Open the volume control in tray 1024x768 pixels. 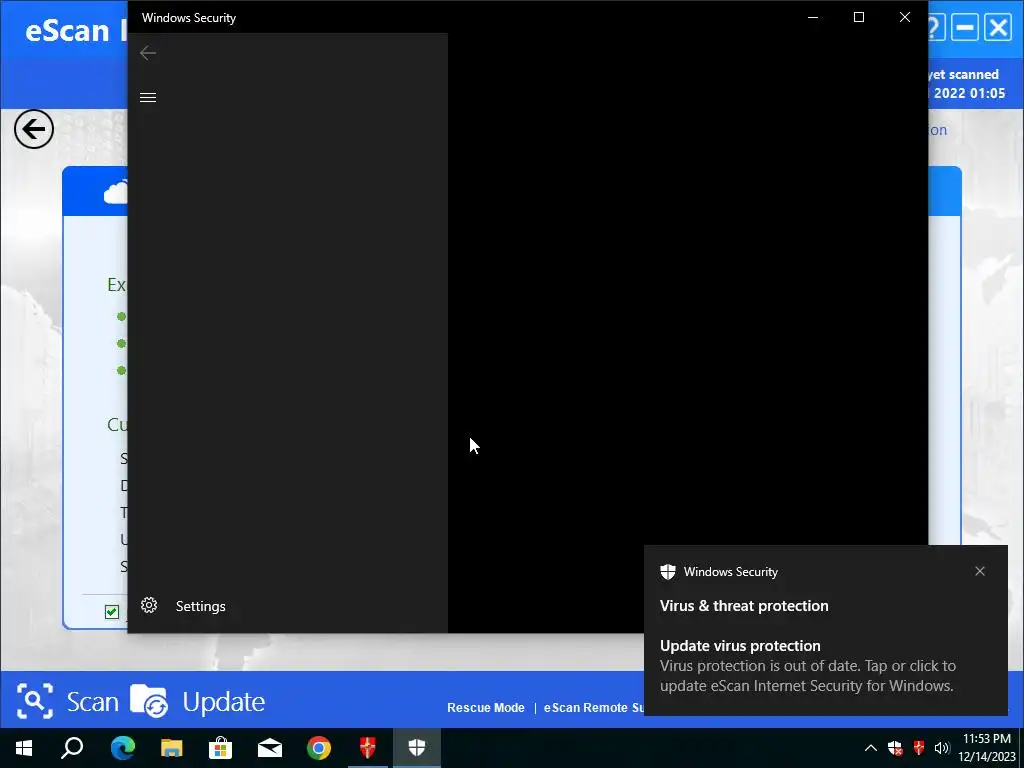click(x=942, y=748)
